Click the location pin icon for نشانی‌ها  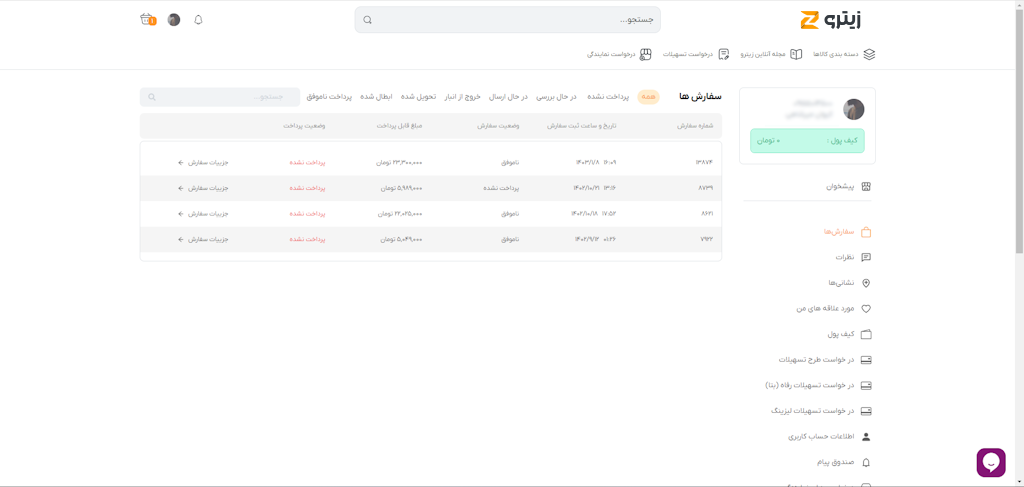coord(866,283)
